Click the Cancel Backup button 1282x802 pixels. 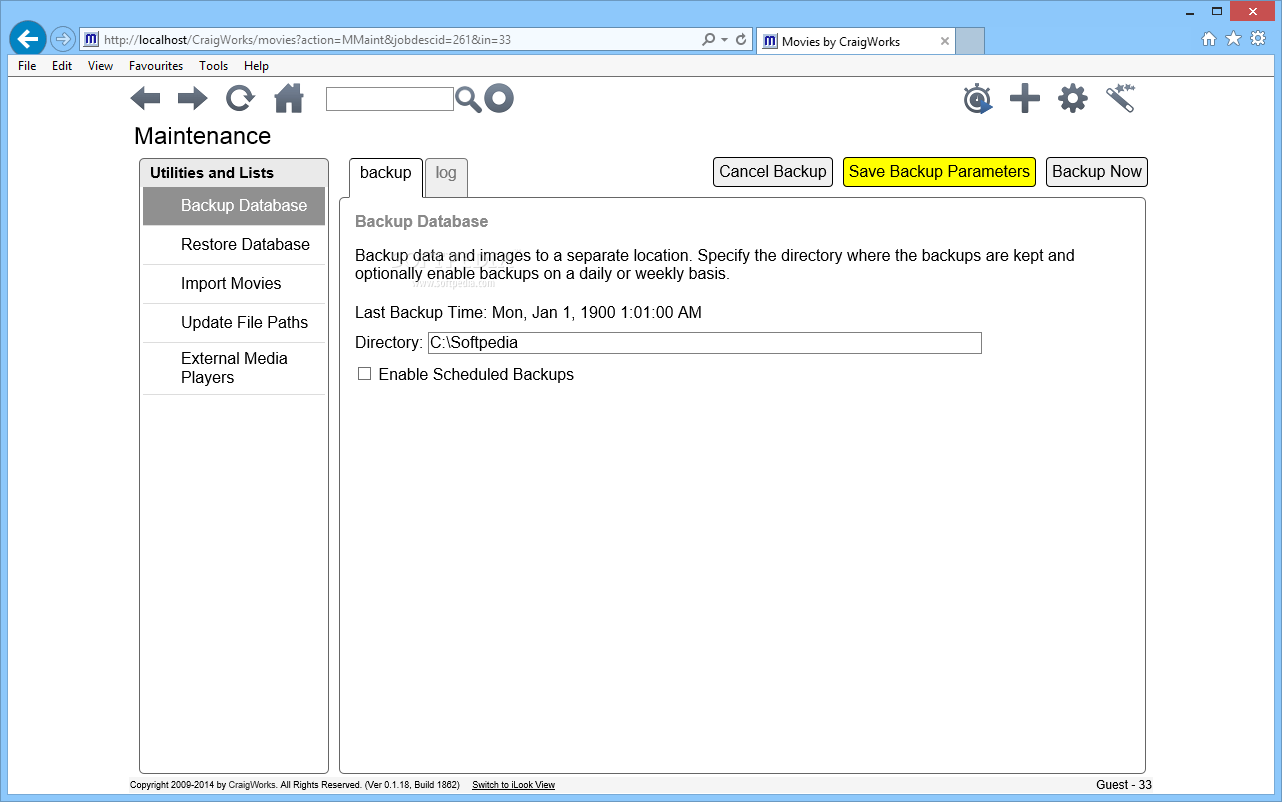point(773,172)
